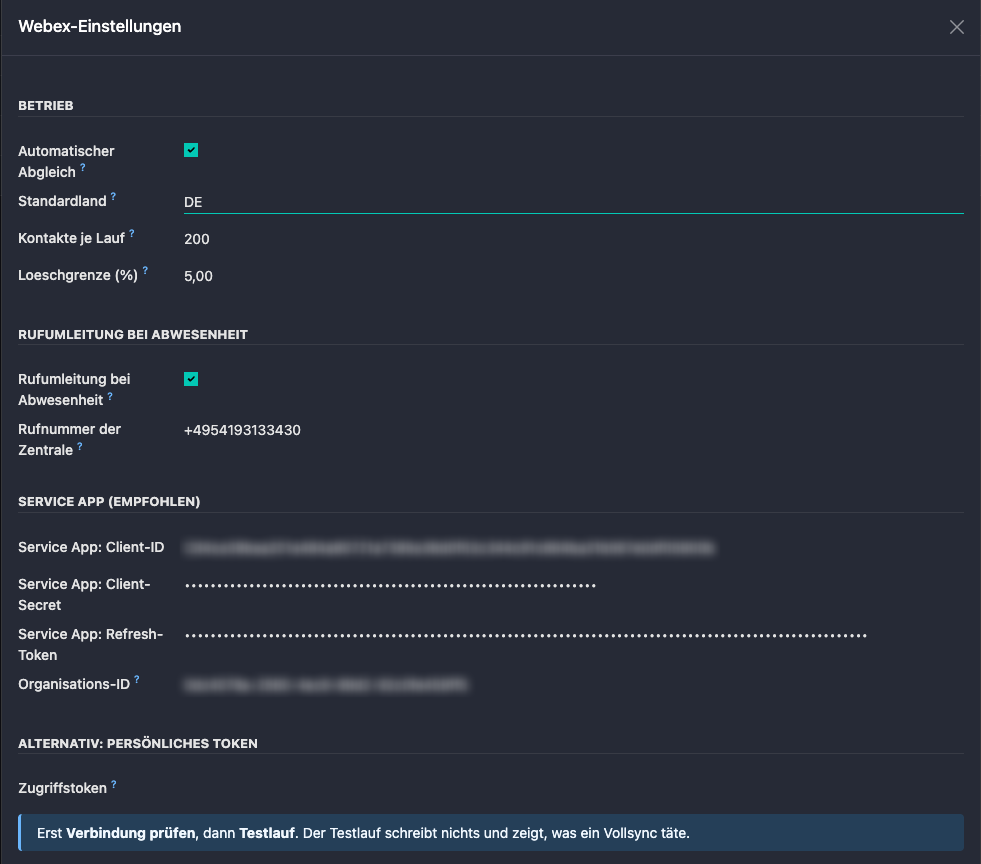The width and height of the screenshot is (981, 864).
Task: Select the blurred Organisations-ID value field
Action: [x=574, y=685]
